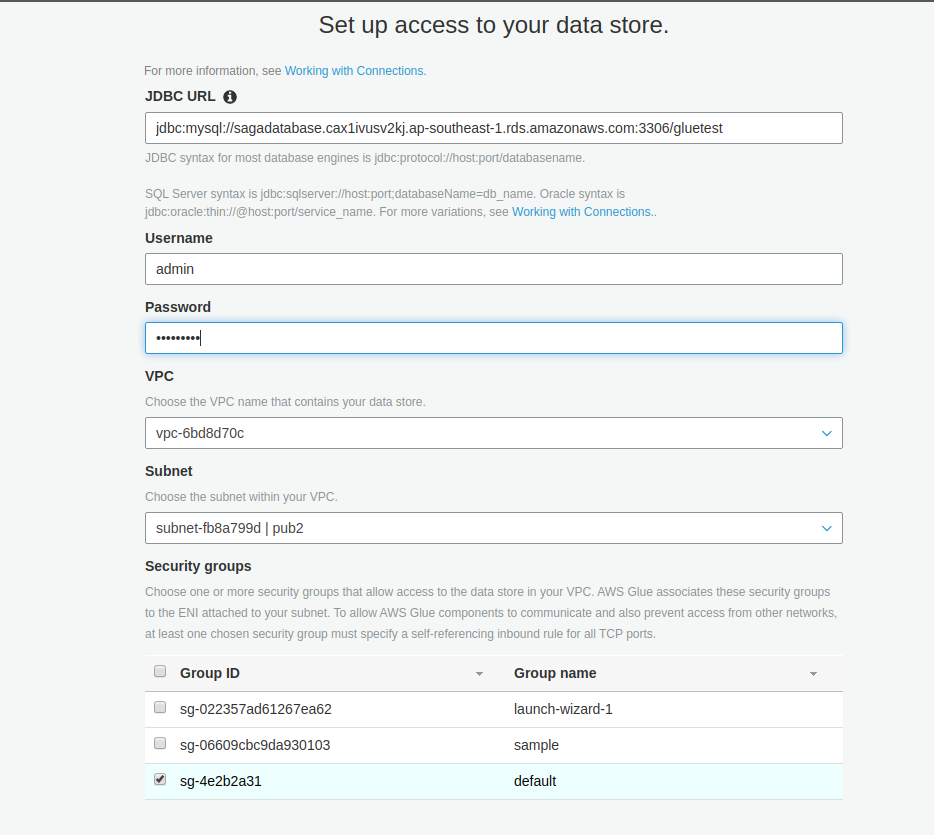Open the Subnet dropdown
The width and height of the screenshot is (934, 835).
pyautogui.click(x=493, y=528)
